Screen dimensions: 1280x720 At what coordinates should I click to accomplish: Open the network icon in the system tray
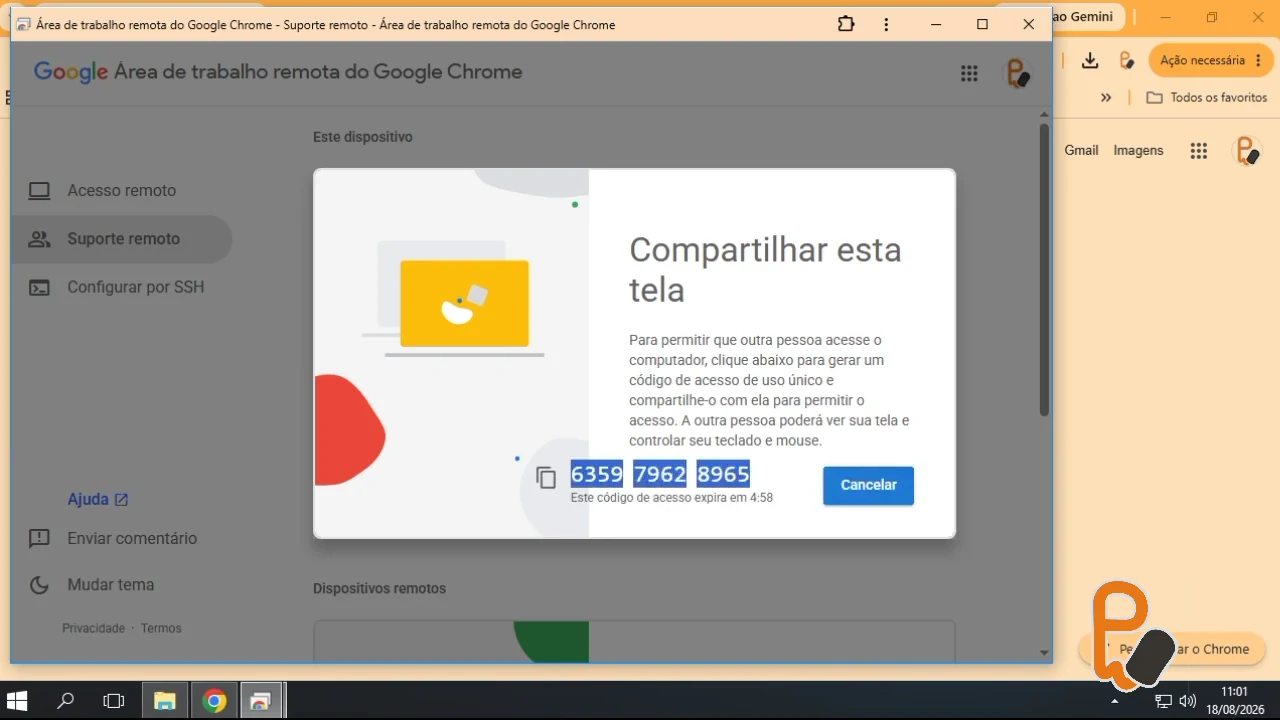tap(1163, 701)
